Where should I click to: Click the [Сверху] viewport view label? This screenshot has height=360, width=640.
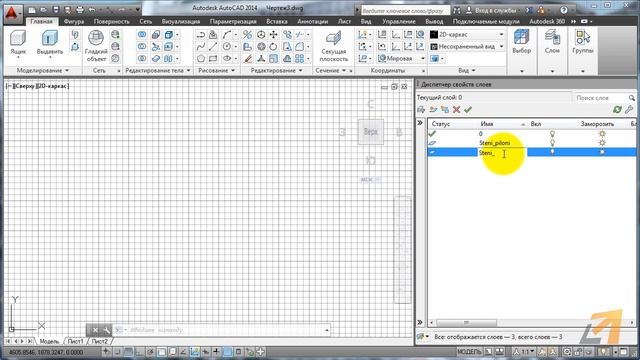point(25,86)
